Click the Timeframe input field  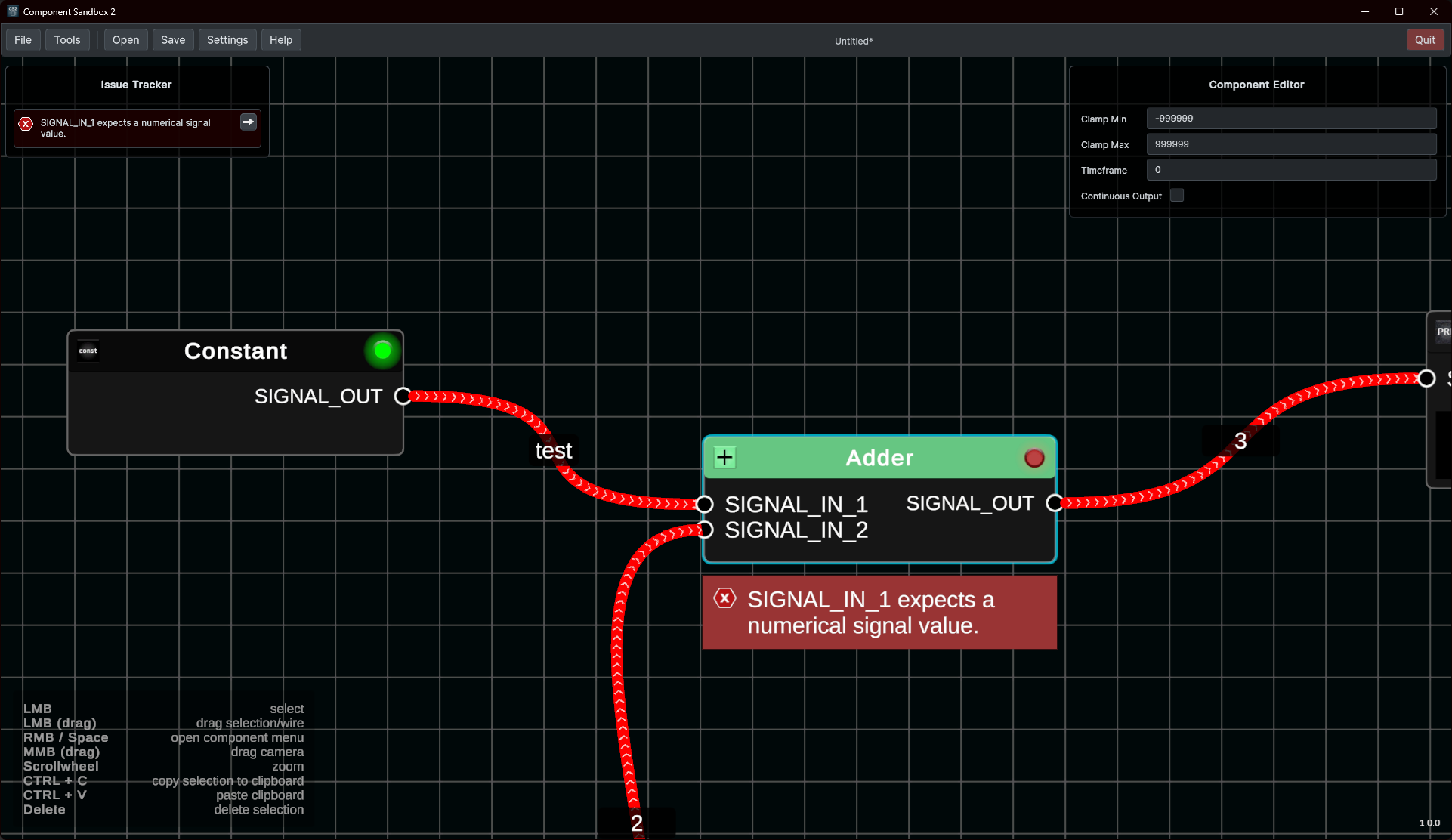pyautogui.click(x=1290, y=170)
